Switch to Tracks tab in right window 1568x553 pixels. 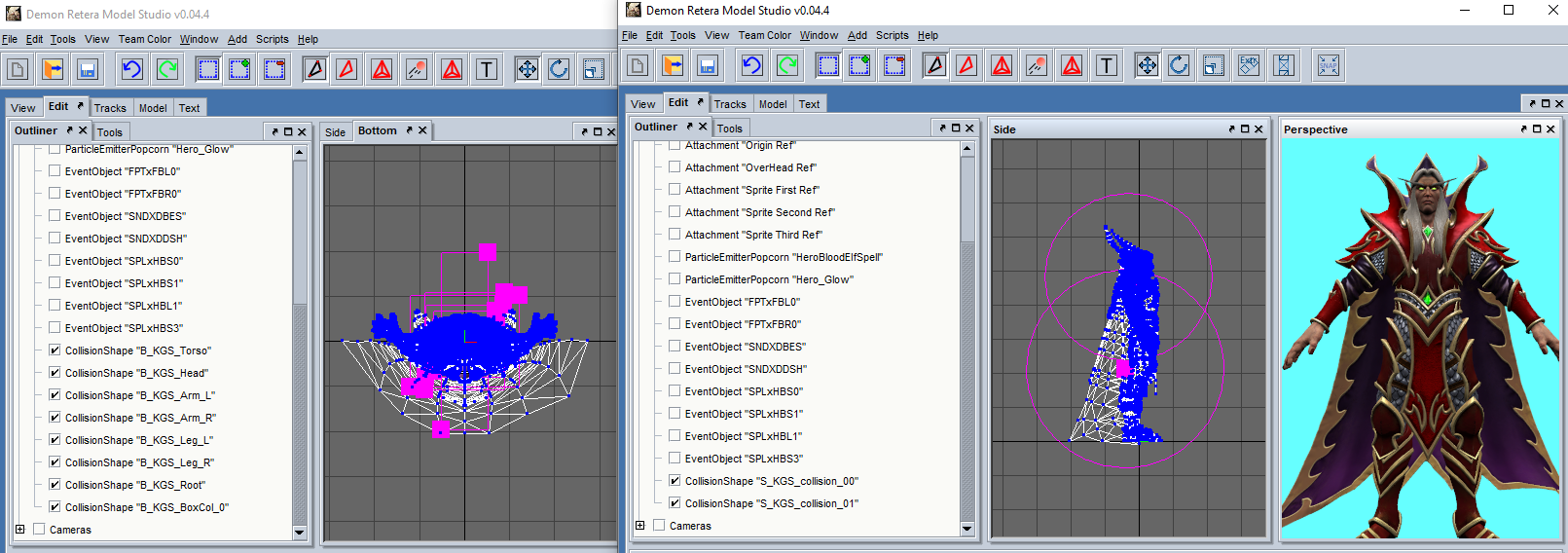coord(730,104)
